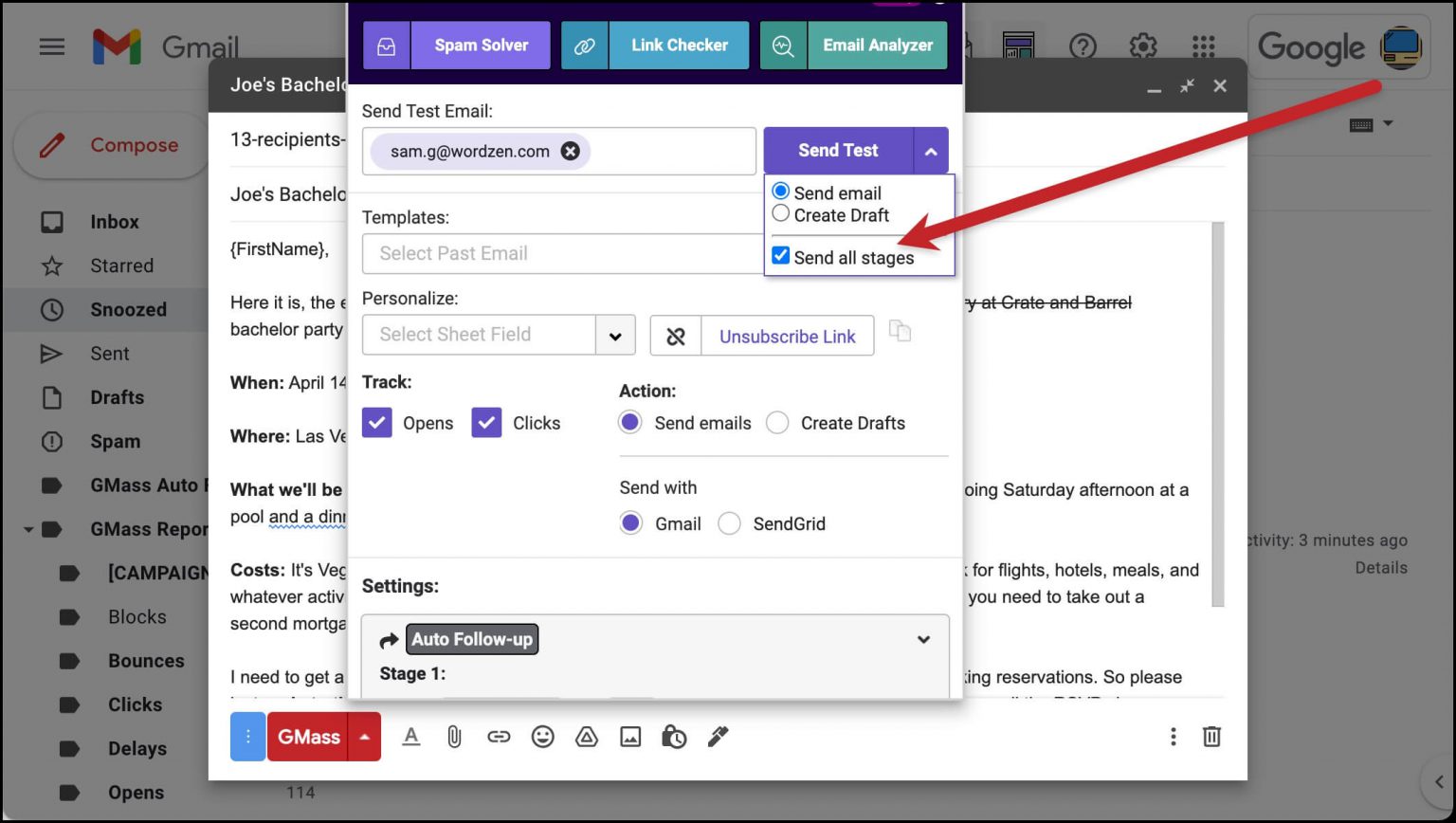Select the Create Draft radio option
The image size is (1456, 823).
781,214
